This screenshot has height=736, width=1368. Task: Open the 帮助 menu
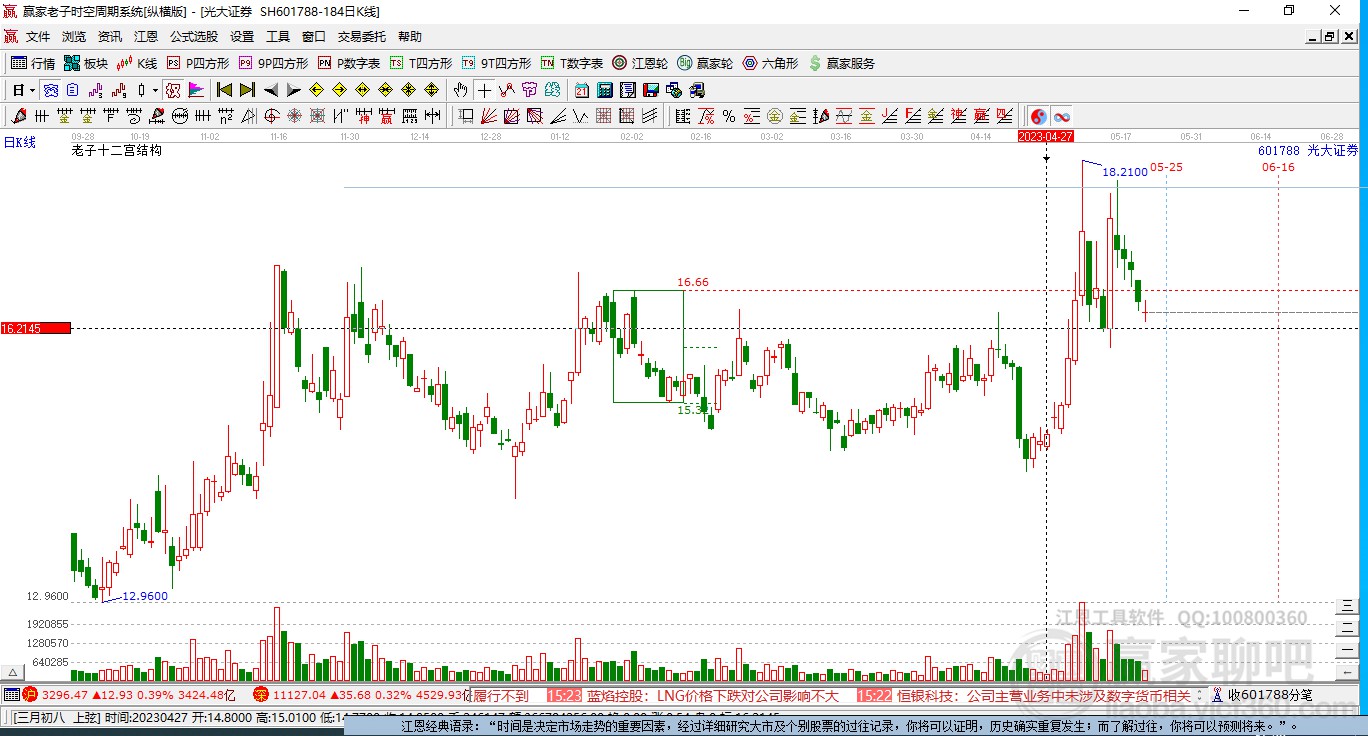(x=410, y=37)
